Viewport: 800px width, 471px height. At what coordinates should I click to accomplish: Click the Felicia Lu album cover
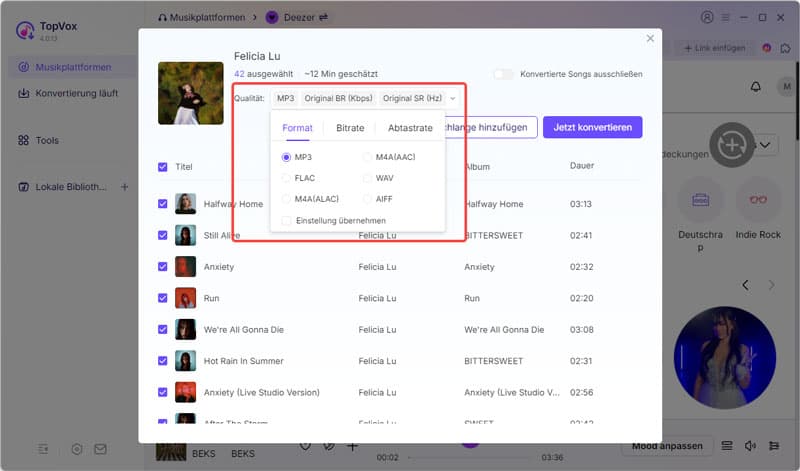(191, 93)
